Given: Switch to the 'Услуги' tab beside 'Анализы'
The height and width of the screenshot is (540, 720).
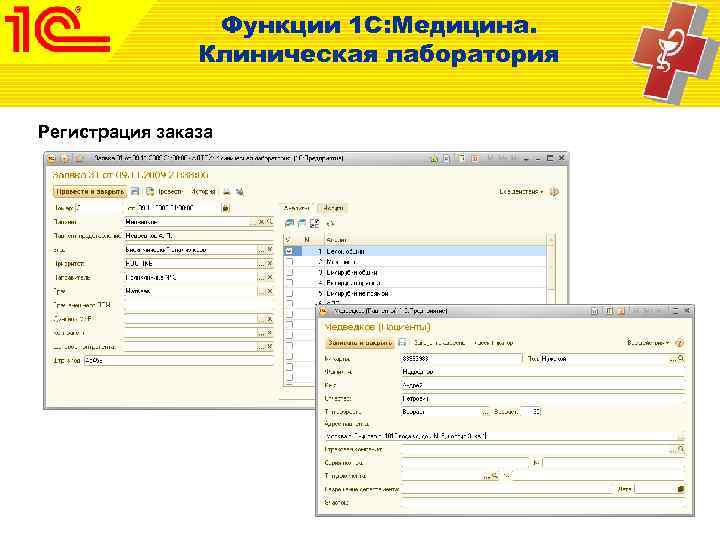Looking at the screenshot, I should click(x=333, y=208).
